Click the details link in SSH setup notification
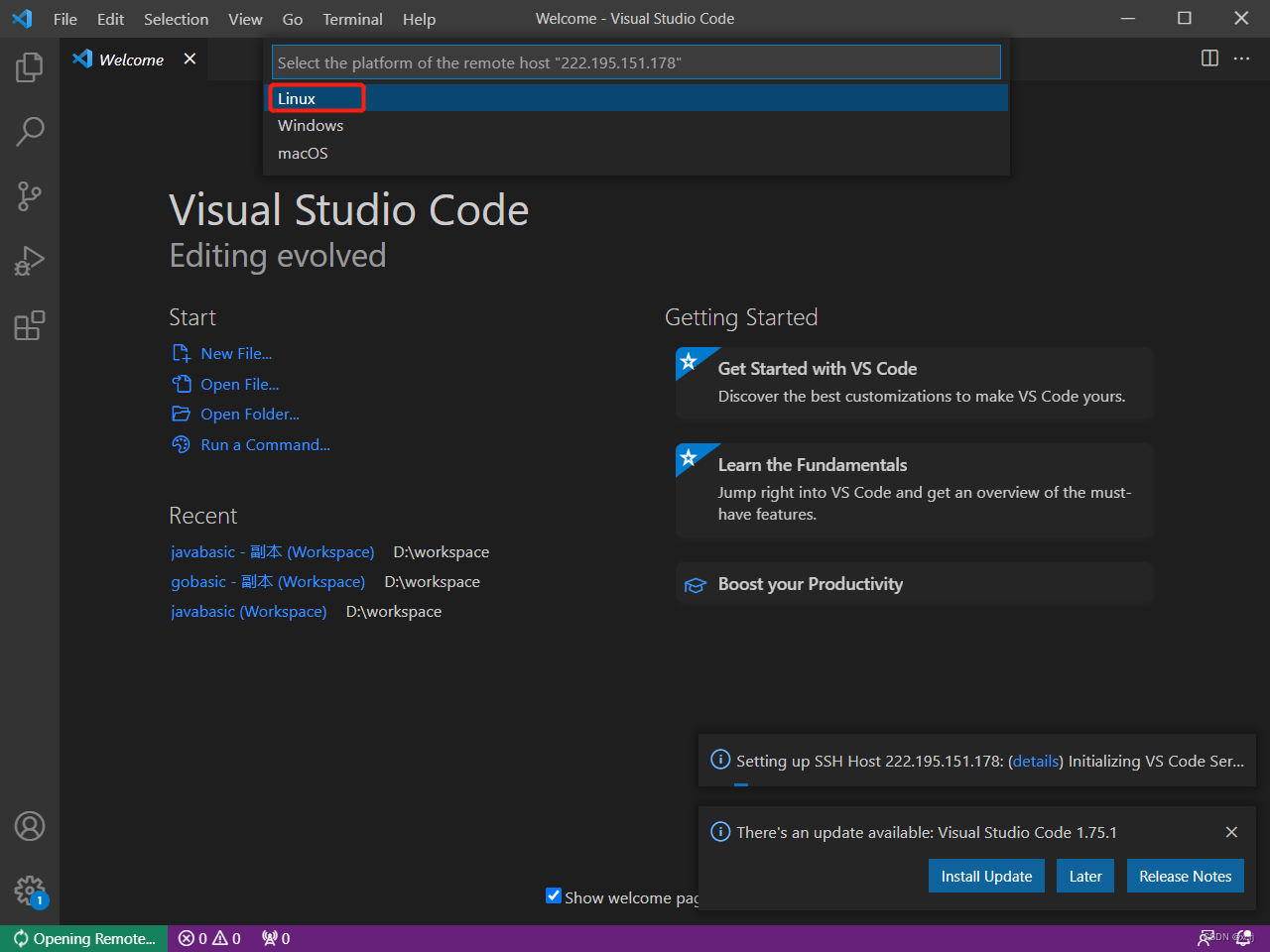This screenshot has height=952, width=1270. (1036, 761)
